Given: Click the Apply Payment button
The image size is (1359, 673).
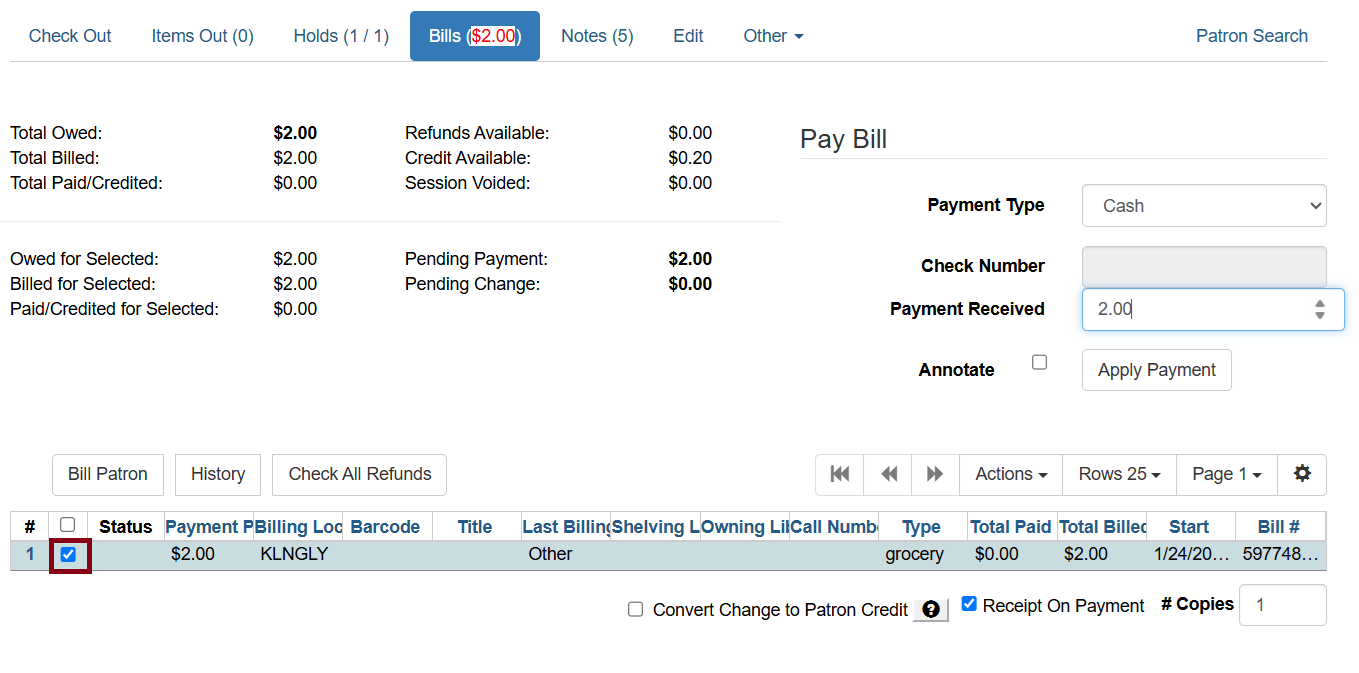Looking at the screenshot, I should pos(1156,369).
